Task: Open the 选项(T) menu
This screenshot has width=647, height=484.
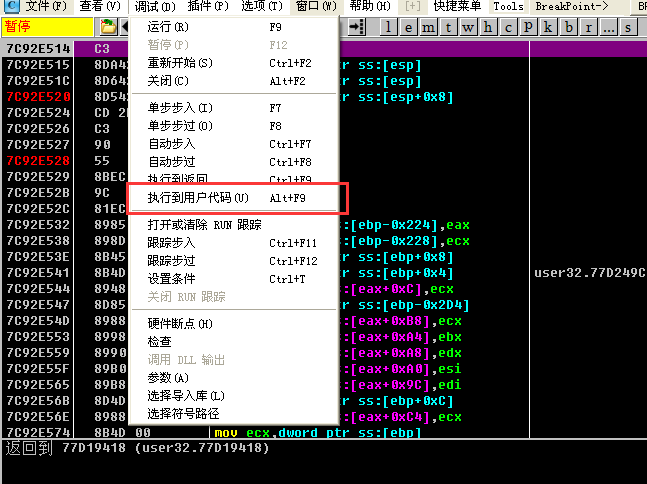Action: click(x=262, y=6)
